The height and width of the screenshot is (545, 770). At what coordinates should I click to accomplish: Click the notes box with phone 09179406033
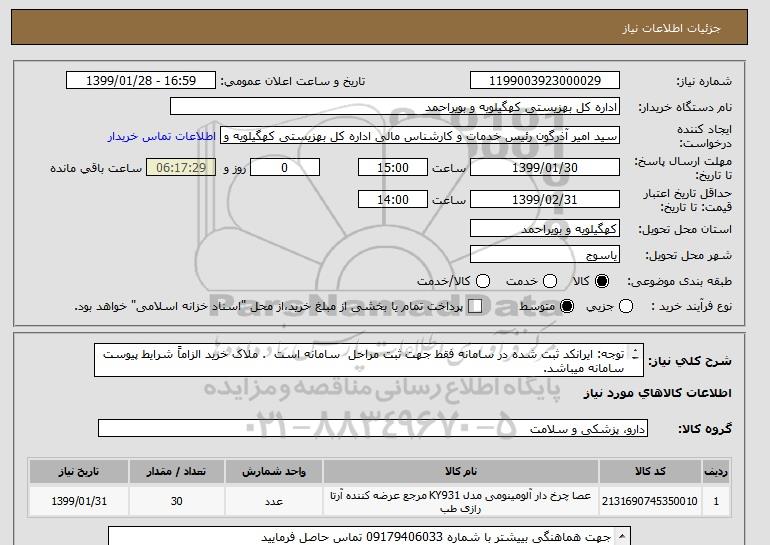tap(369, 536)
